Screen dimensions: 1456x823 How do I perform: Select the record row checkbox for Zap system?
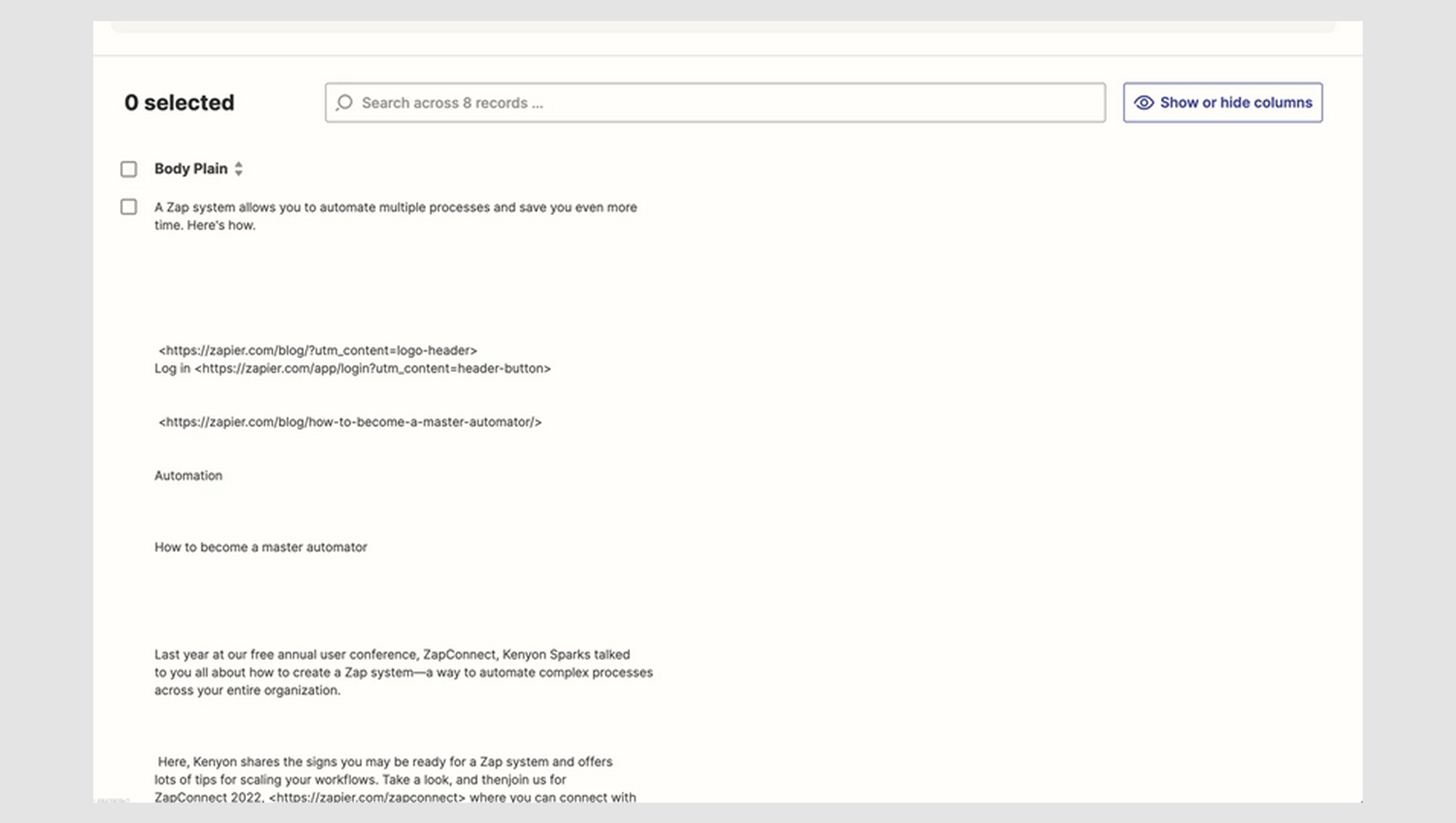click(x=129, y=207)
